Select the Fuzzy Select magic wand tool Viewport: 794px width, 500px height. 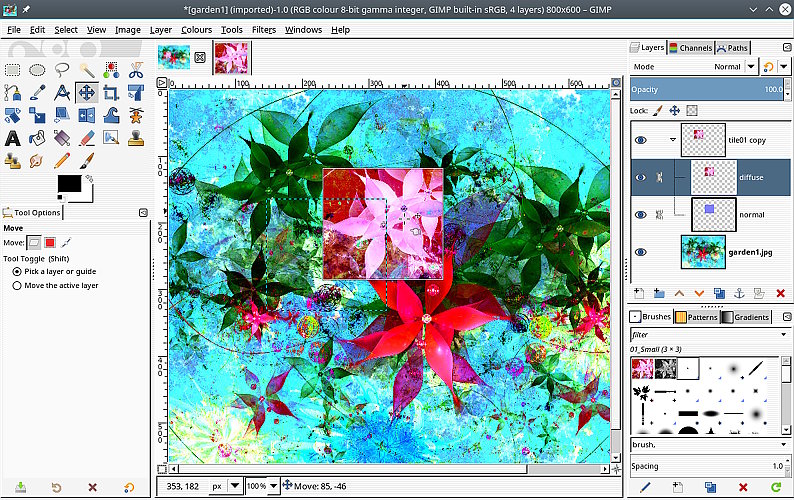click(87, 70)
